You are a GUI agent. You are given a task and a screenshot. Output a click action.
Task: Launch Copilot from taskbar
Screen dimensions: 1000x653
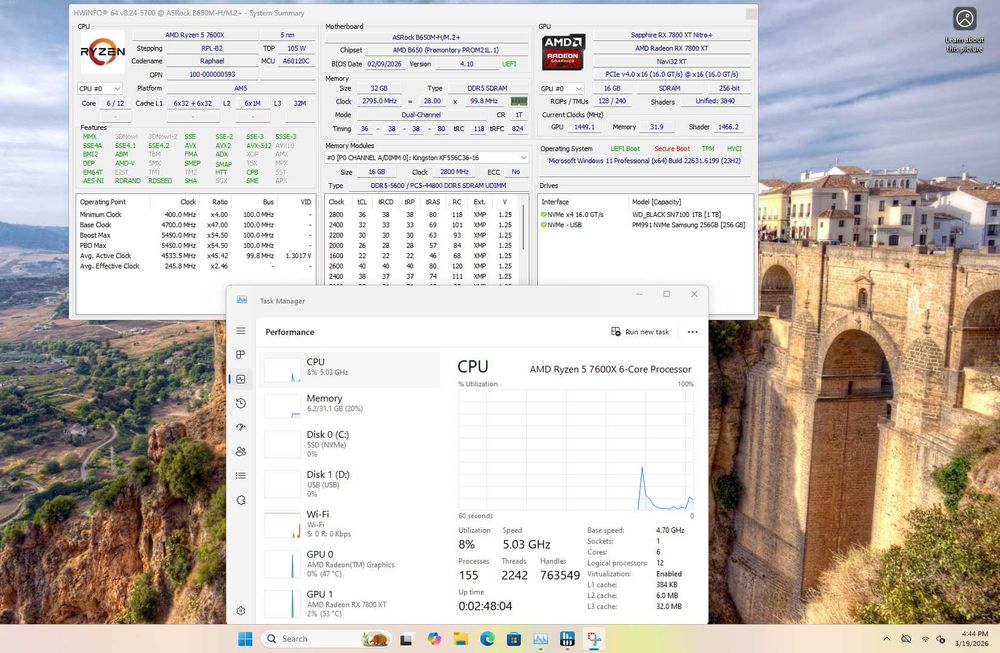(434, 639)
